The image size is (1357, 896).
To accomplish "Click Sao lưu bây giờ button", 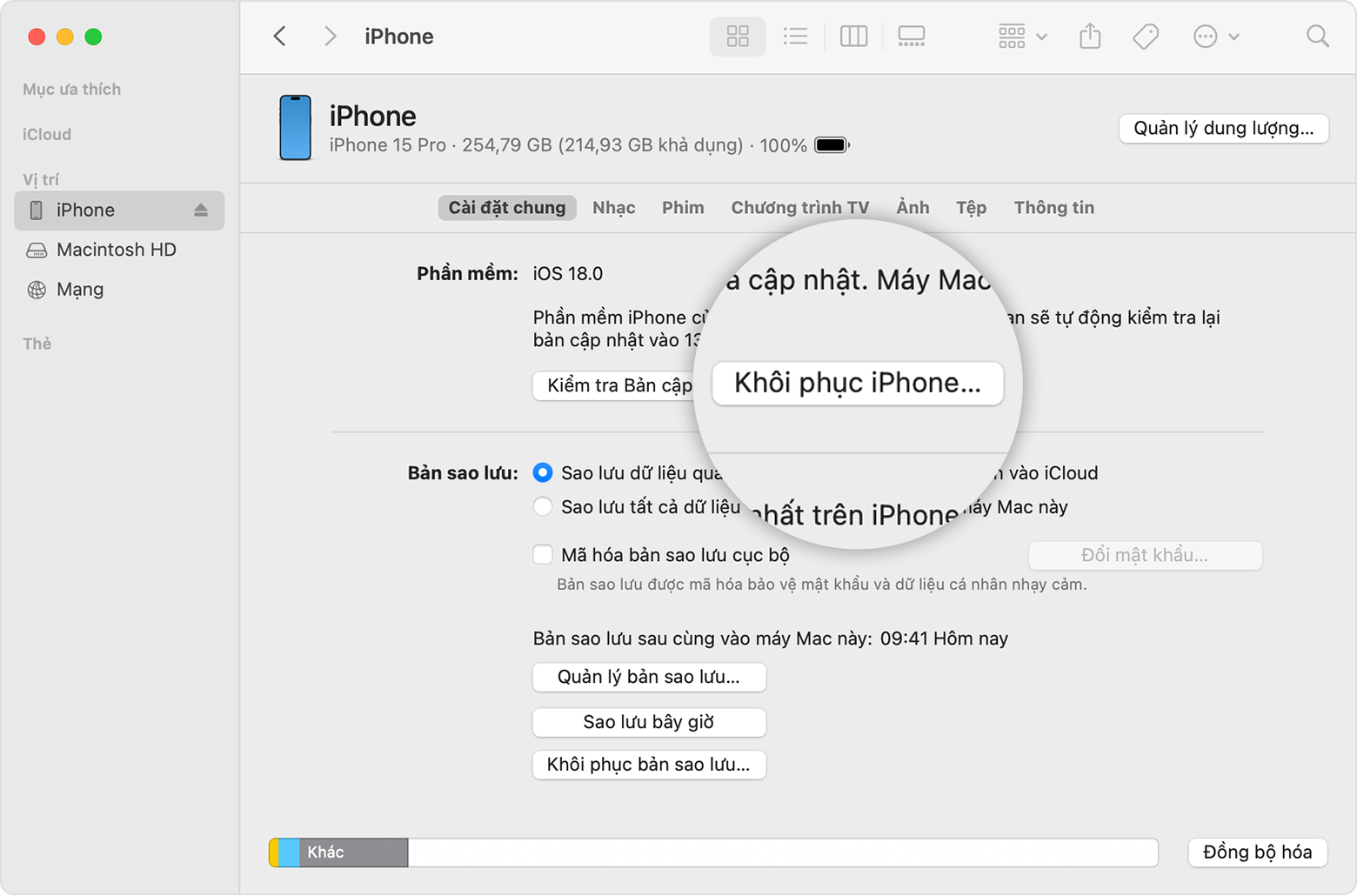I will click(649, 722).
